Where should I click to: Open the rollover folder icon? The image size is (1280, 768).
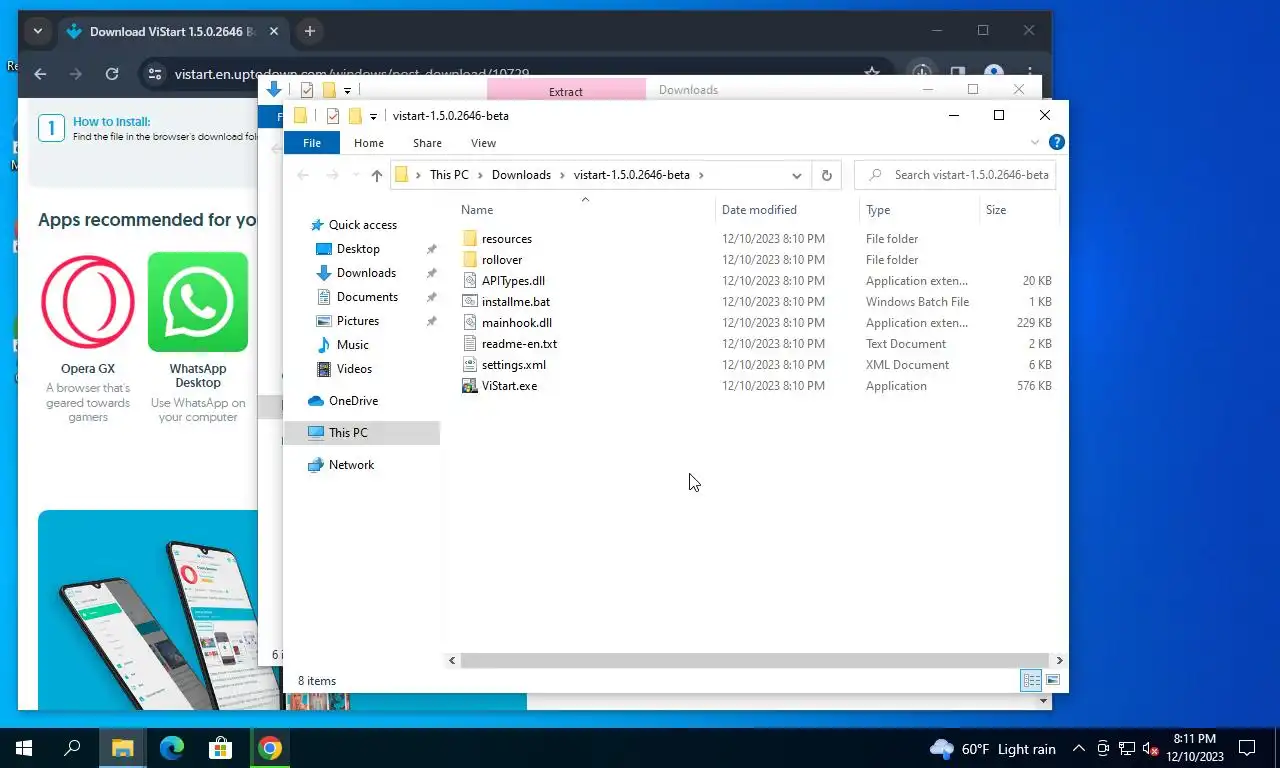coord(470,260)
